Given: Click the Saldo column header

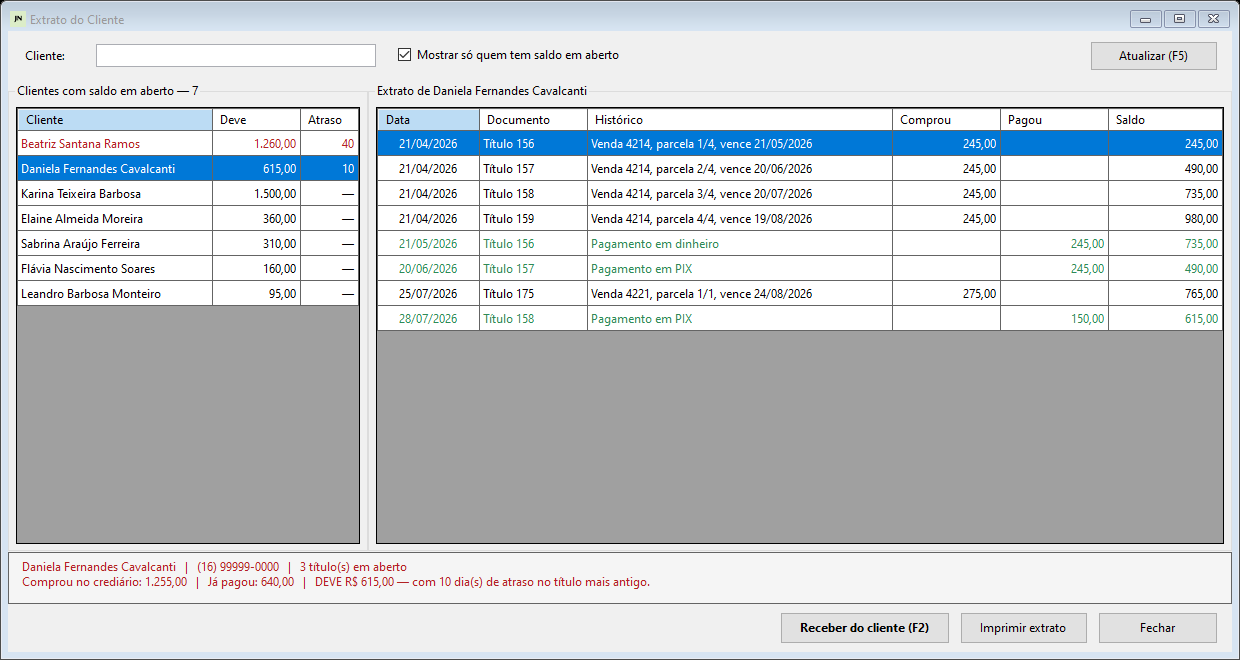Looking at the screenshot, I should pyautogui.click(x=1165, y=120).
